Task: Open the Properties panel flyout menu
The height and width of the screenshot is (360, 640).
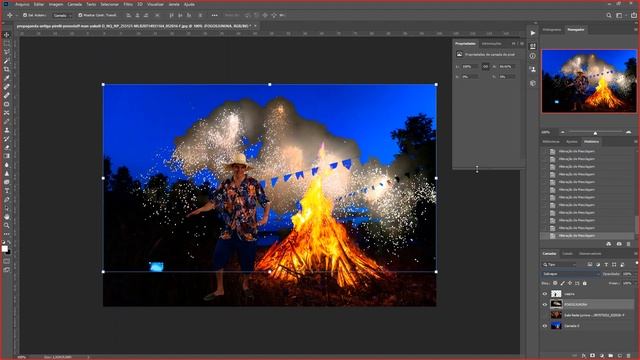Action: (x=522, y=43)
